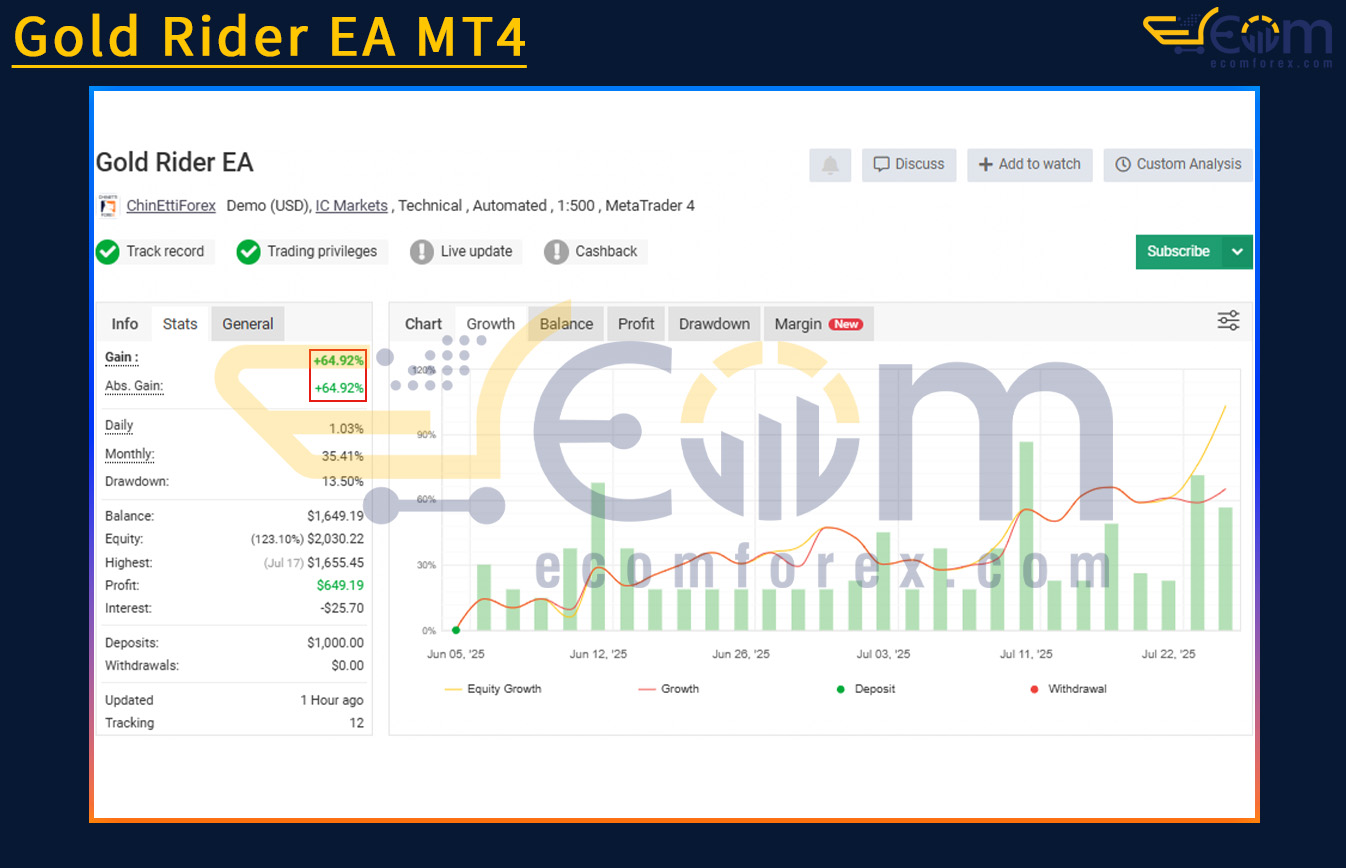Click the Balance value $1,649.19

335,517
